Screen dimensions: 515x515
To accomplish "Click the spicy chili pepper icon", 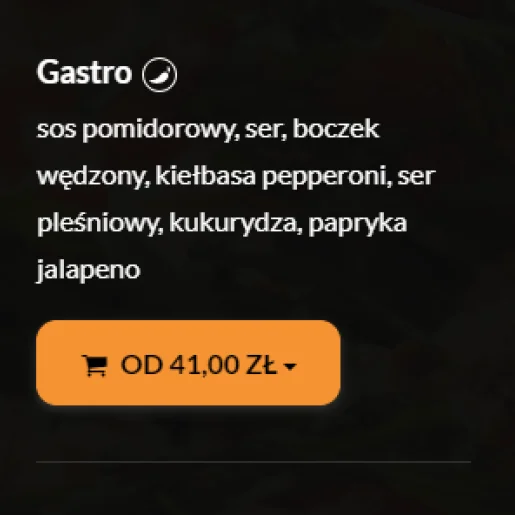I will pos(160,75).
